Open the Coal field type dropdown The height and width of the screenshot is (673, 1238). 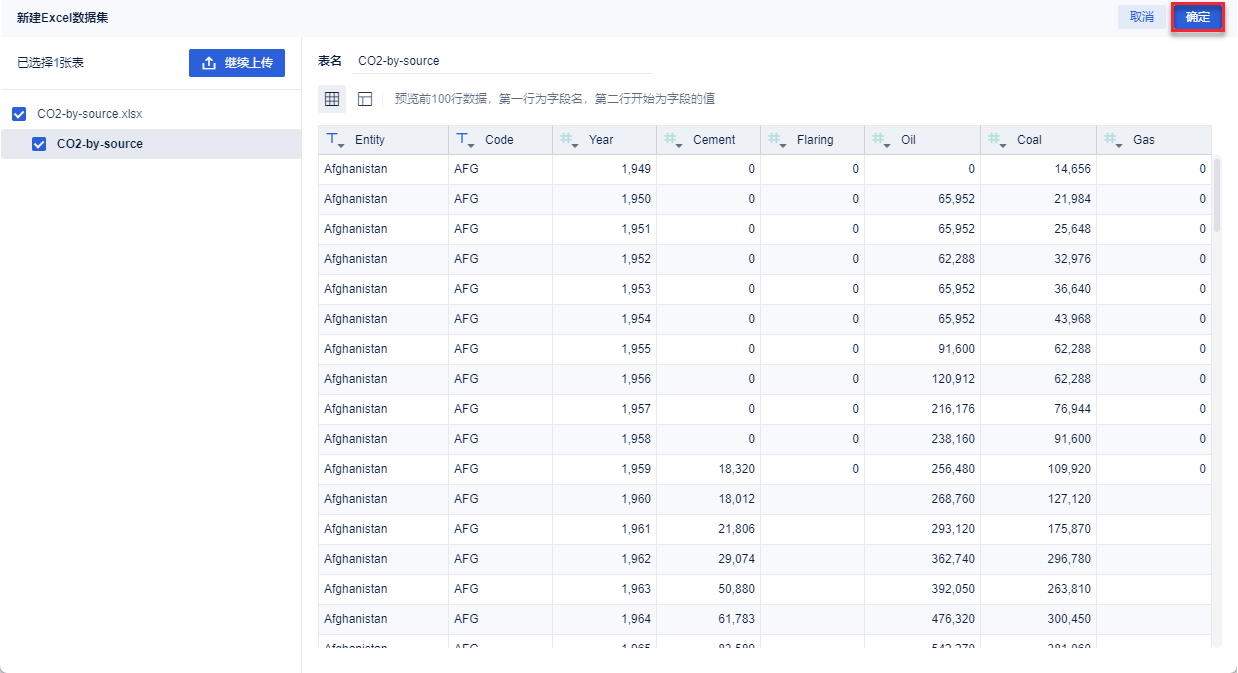click(x=997, y=140)
